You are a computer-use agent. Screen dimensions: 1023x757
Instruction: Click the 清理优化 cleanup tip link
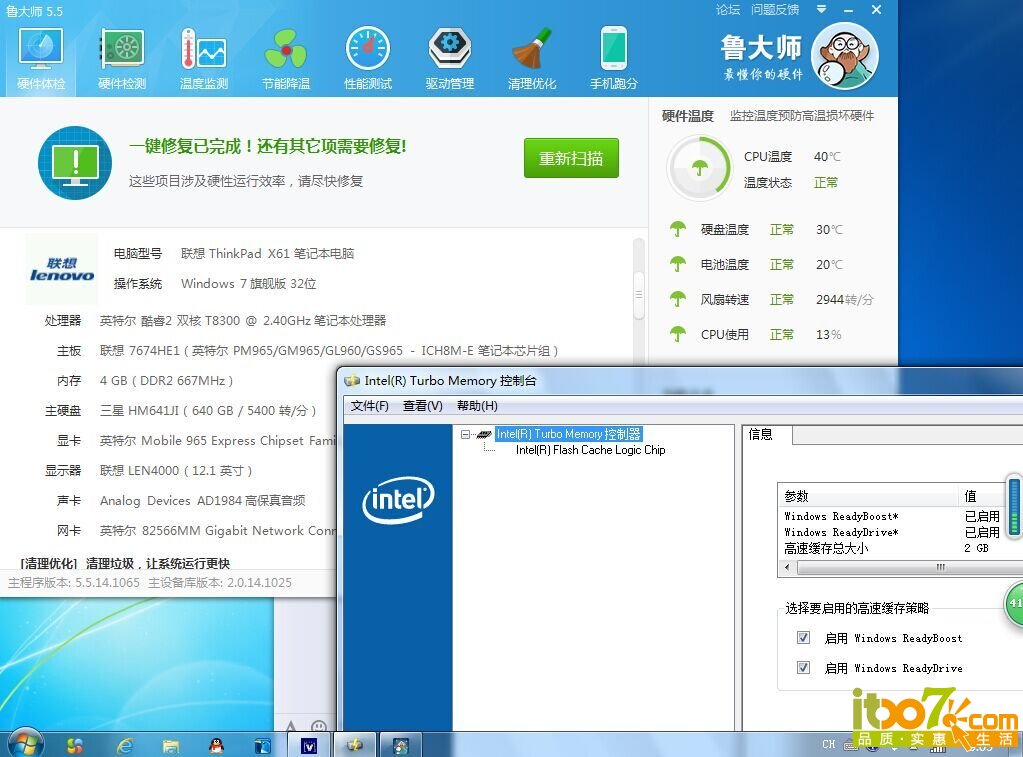125,563
